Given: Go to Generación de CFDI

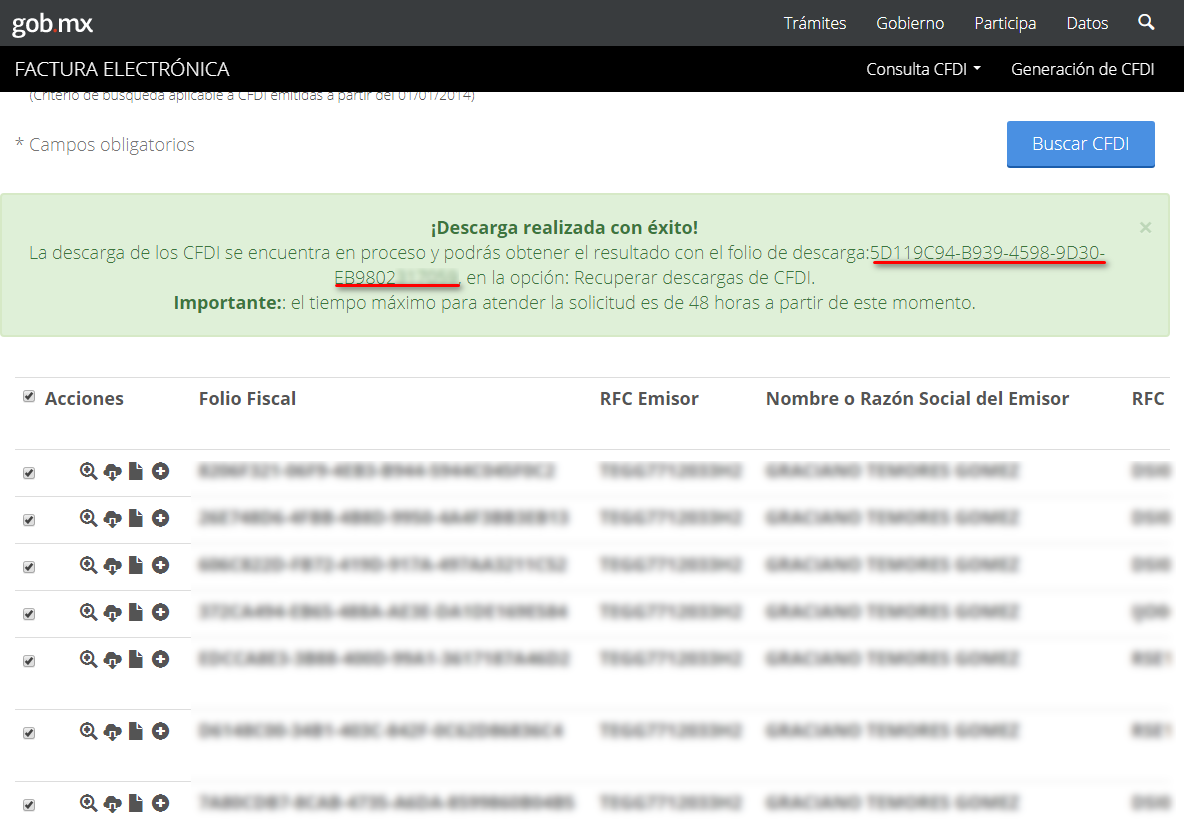Looking at the screenshot, I should pos(1082,69).
